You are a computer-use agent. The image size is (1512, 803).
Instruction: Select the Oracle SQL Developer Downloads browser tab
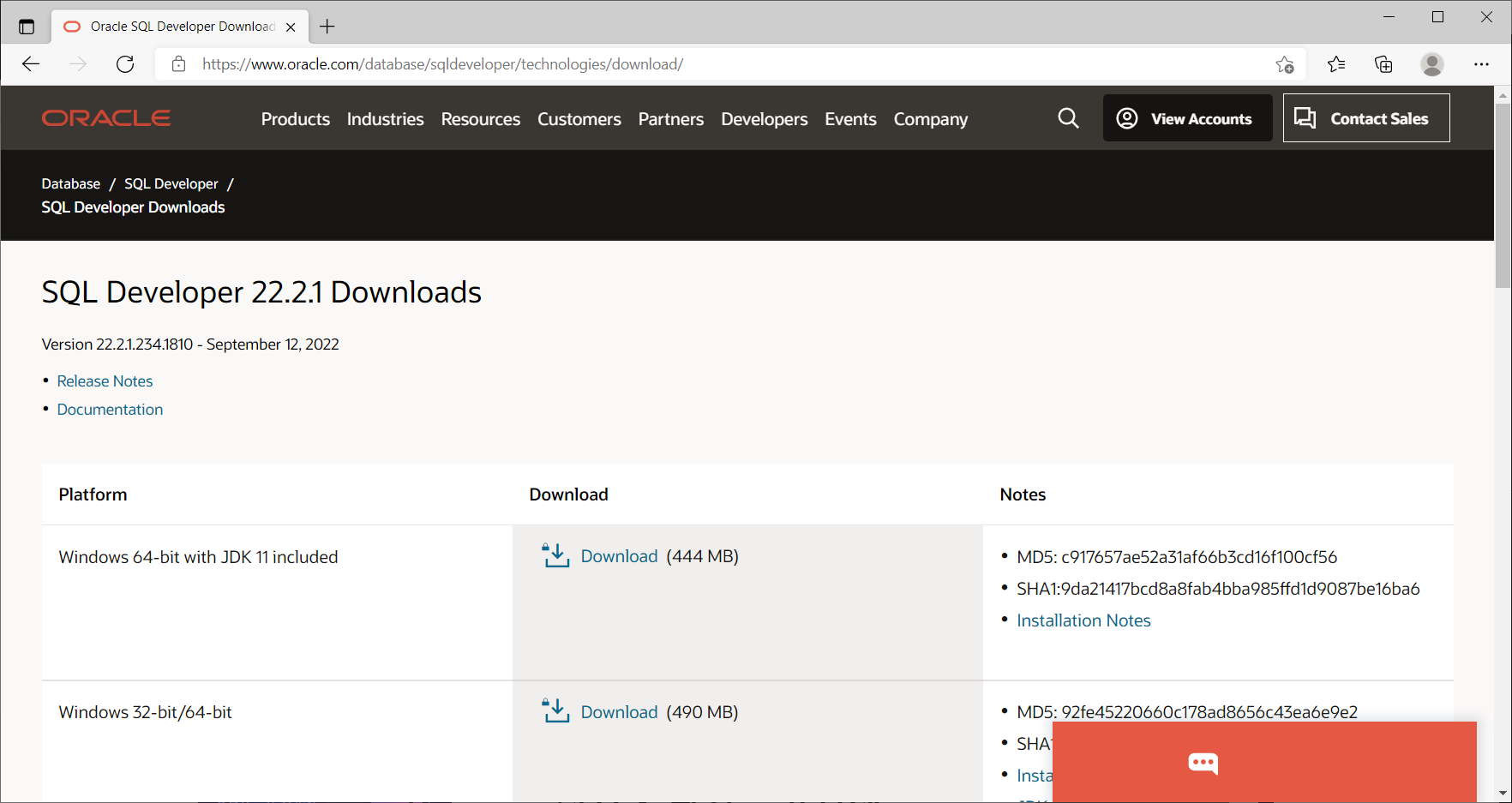coord(178,27)
